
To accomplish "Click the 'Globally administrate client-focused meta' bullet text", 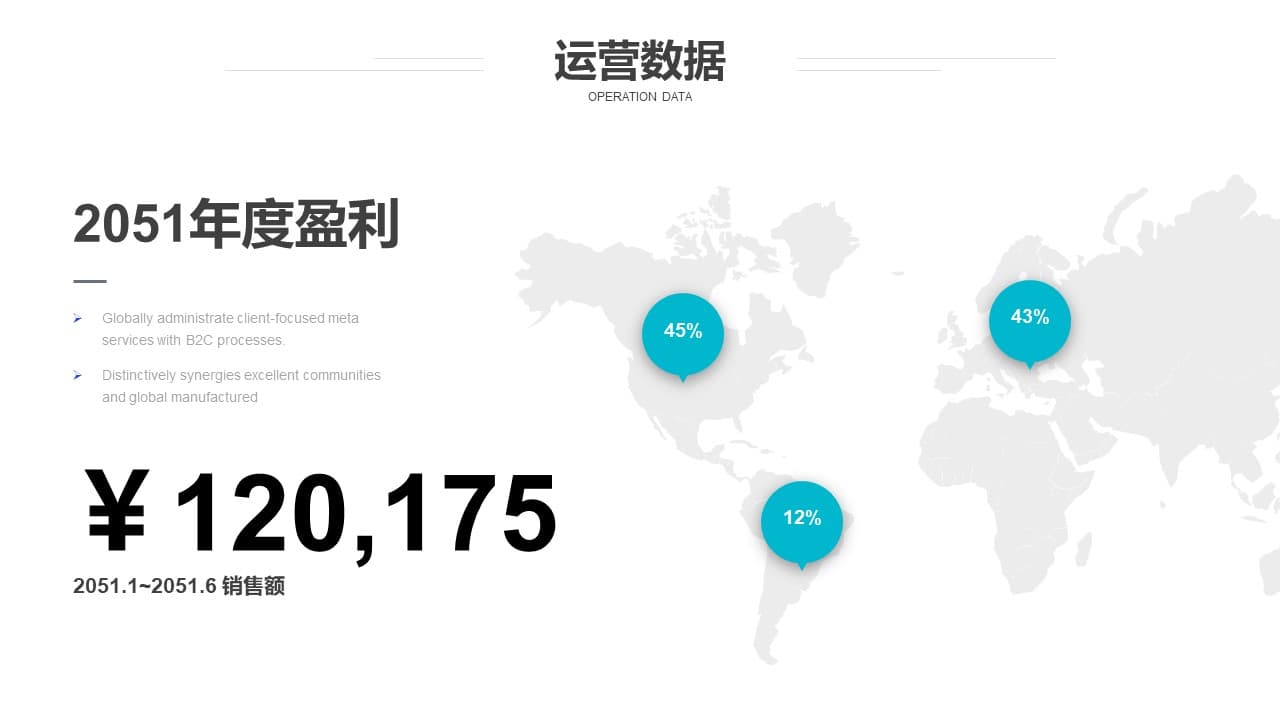I will click(x=230, y=329).
